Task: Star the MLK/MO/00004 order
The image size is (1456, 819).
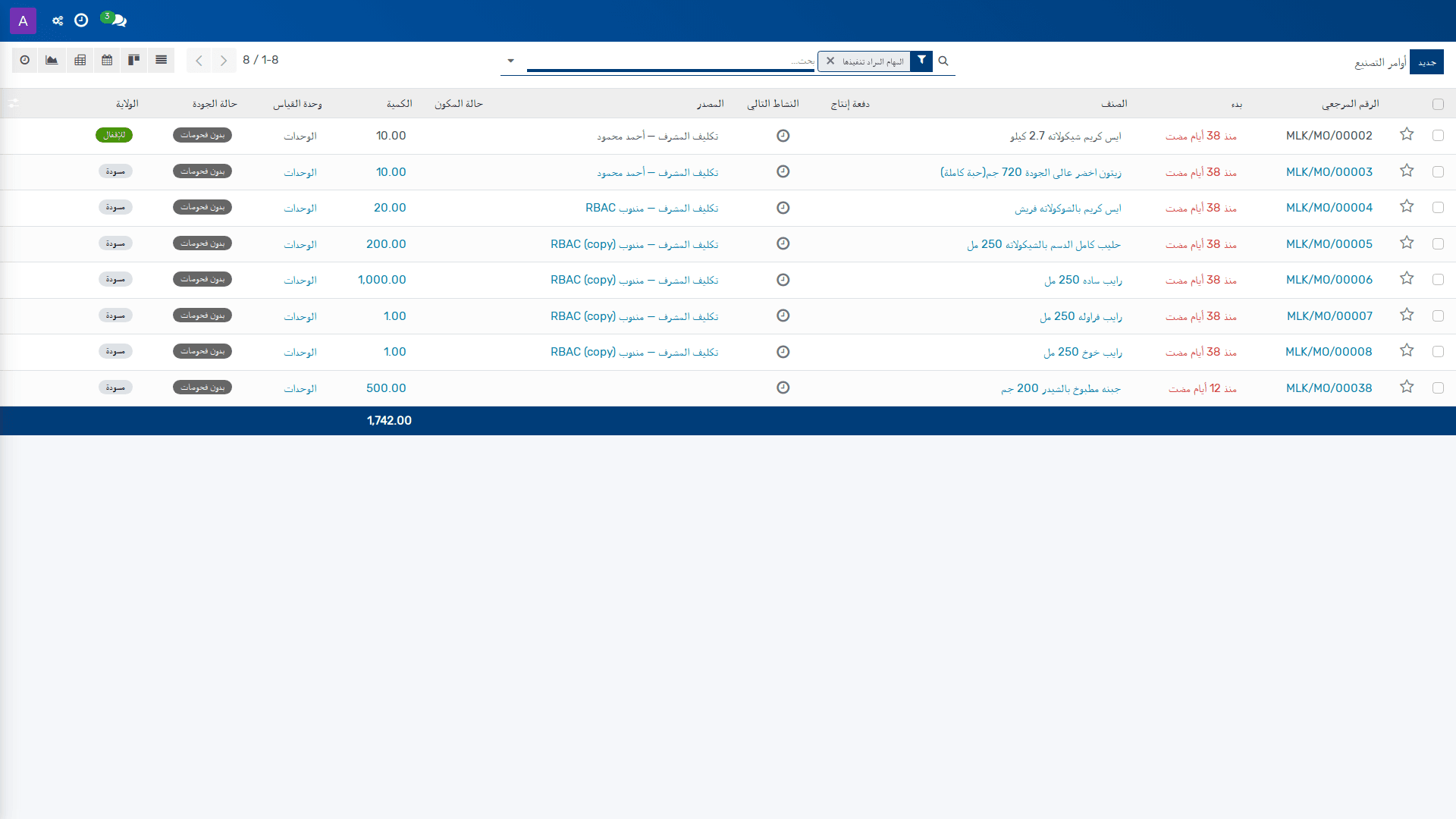Action: tap(1407, 207)
